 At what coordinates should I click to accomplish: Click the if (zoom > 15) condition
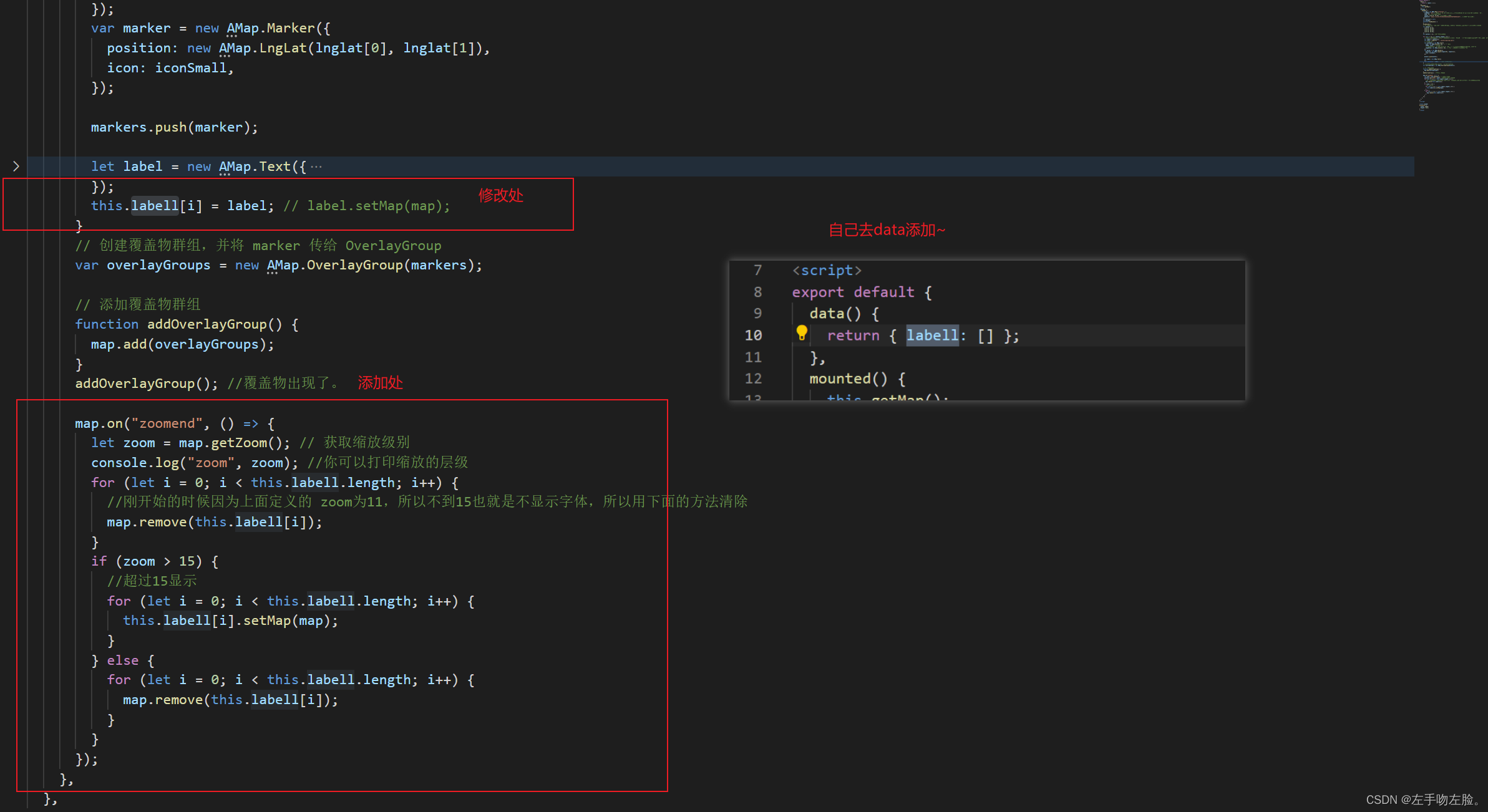point(158,561)
